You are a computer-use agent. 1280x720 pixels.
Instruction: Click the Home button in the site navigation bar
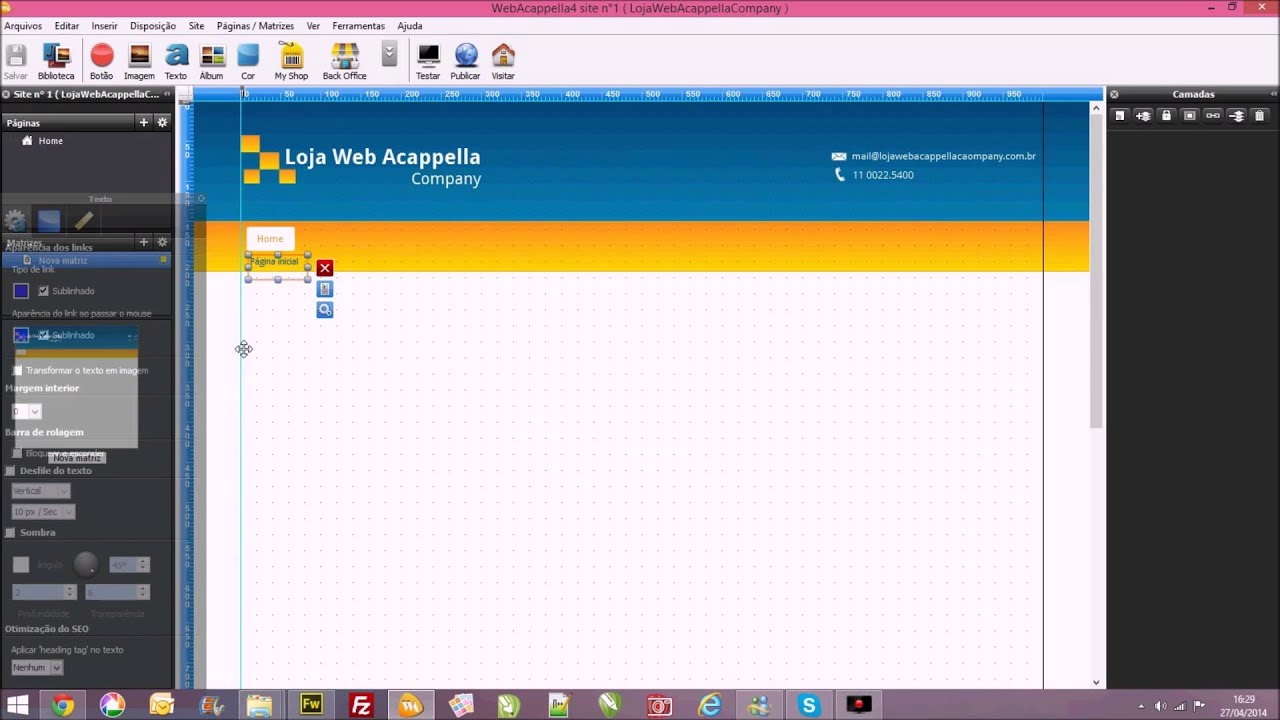click(x=270, y=239)
